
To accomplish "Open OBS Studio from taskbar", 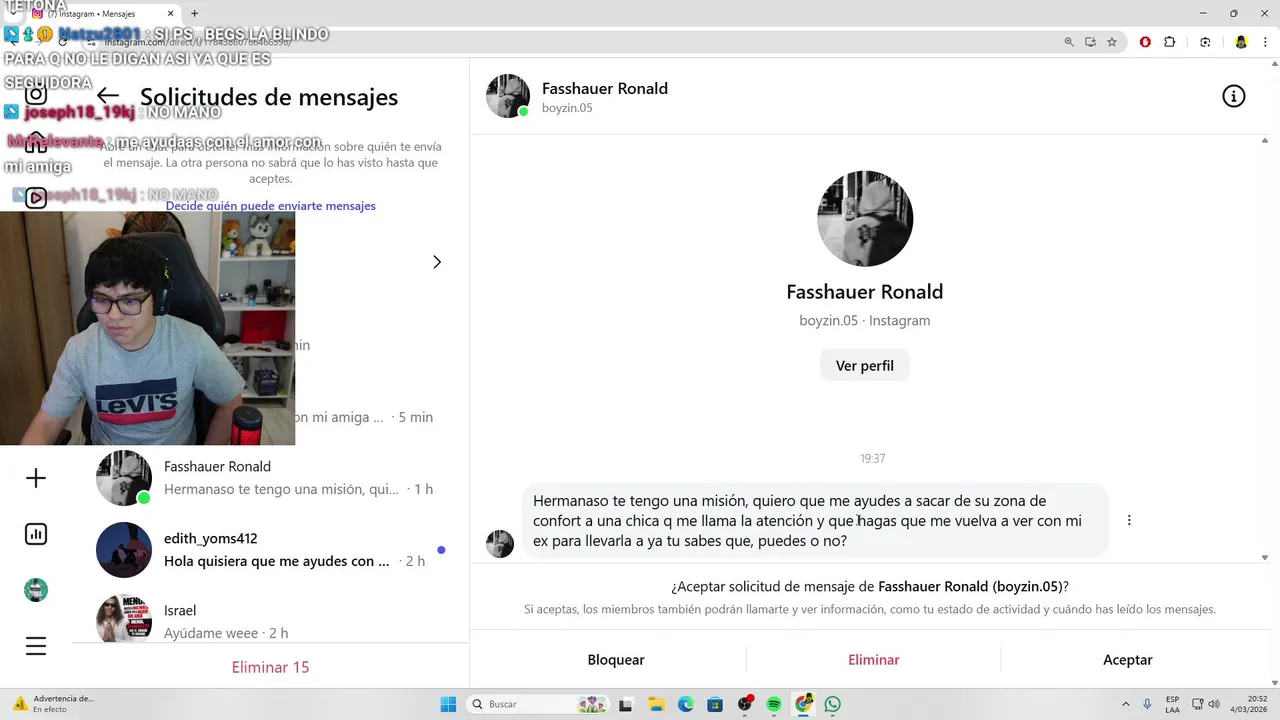I will pos(745,704).
